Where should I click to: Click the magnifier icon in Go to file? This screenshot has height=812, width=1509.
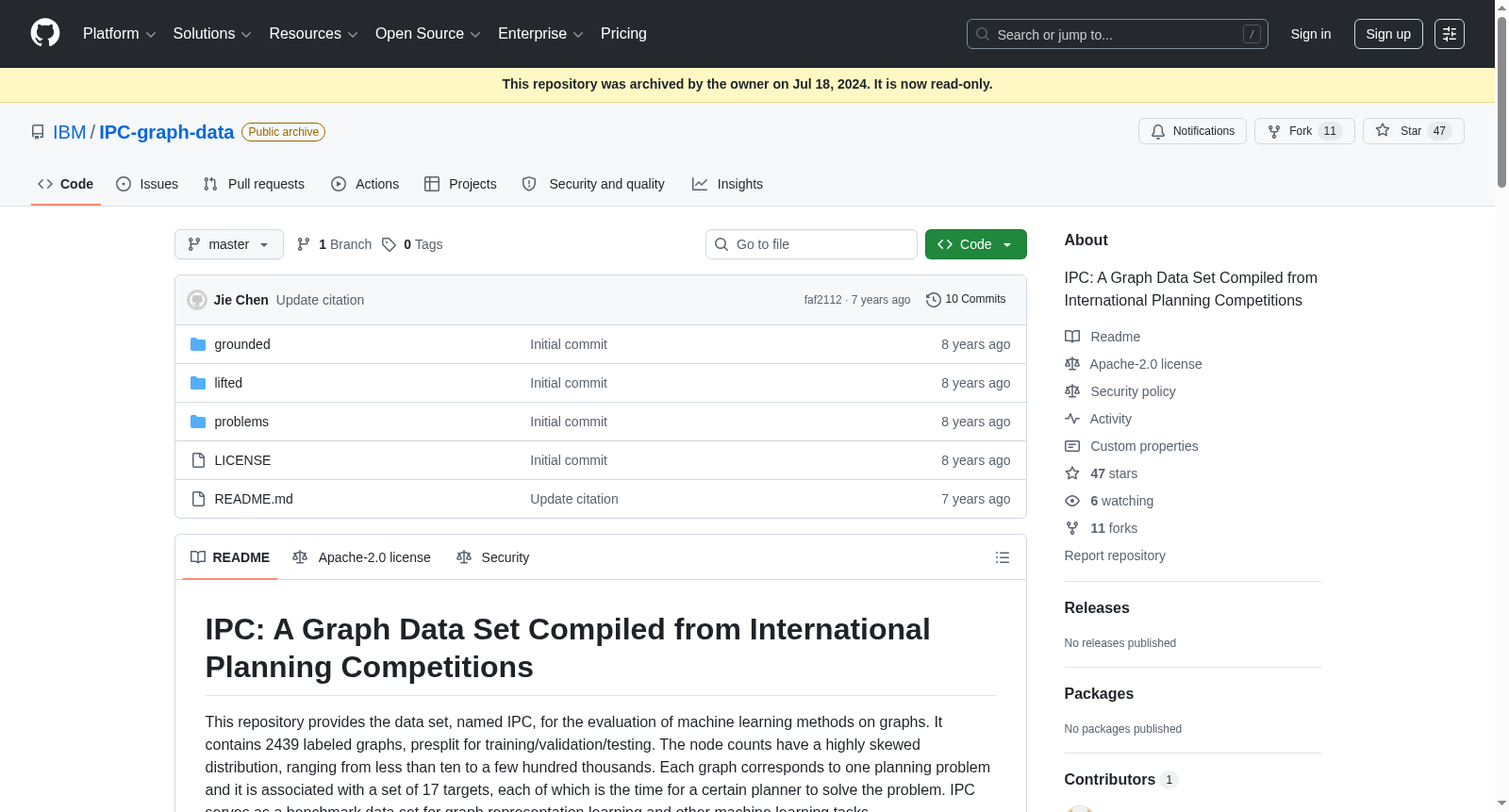[721, 244]
